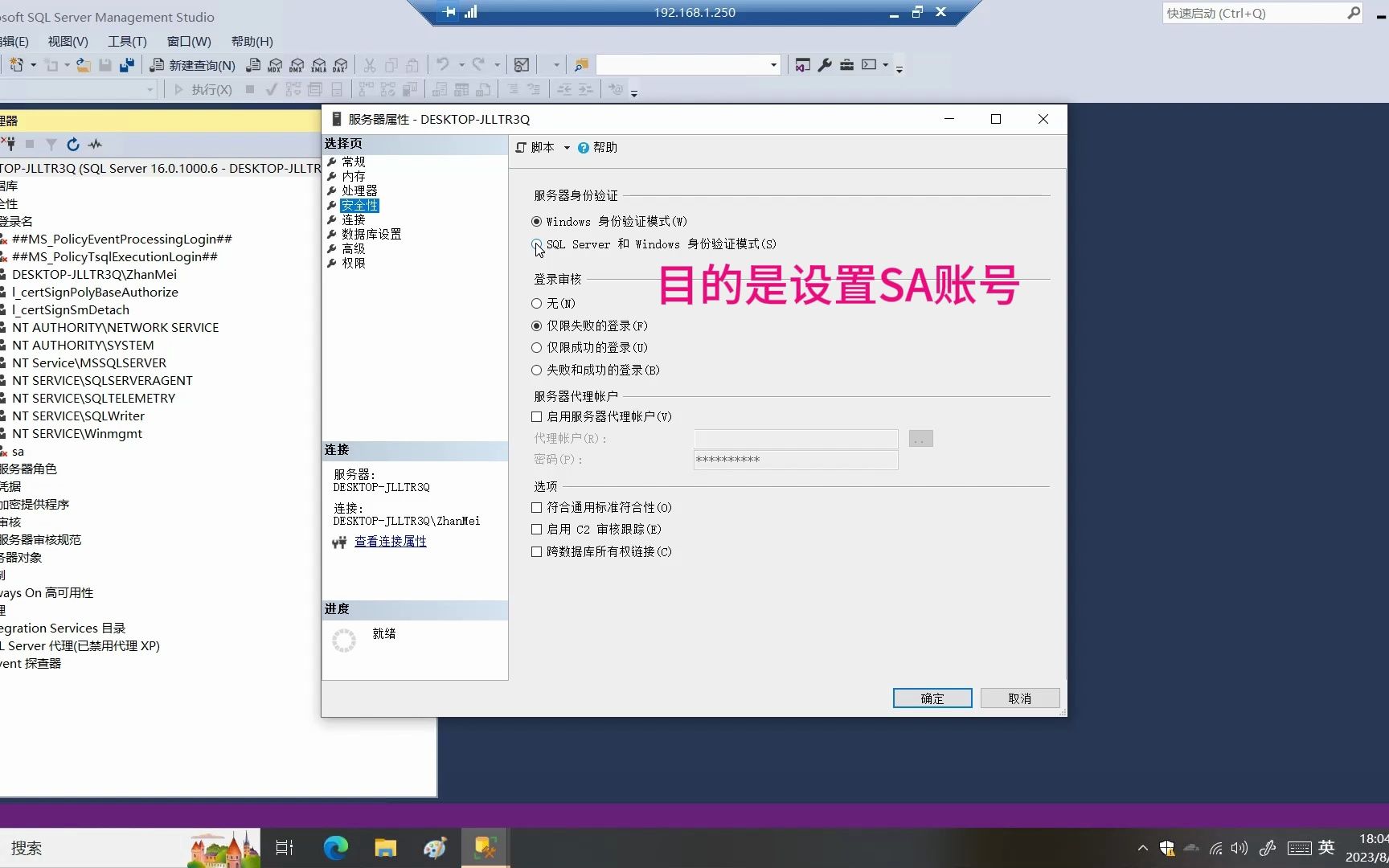Select the 数据库设置 page
Viewport: 1389px width, 868px height.
pyautogui.click(x=371, y=234)
